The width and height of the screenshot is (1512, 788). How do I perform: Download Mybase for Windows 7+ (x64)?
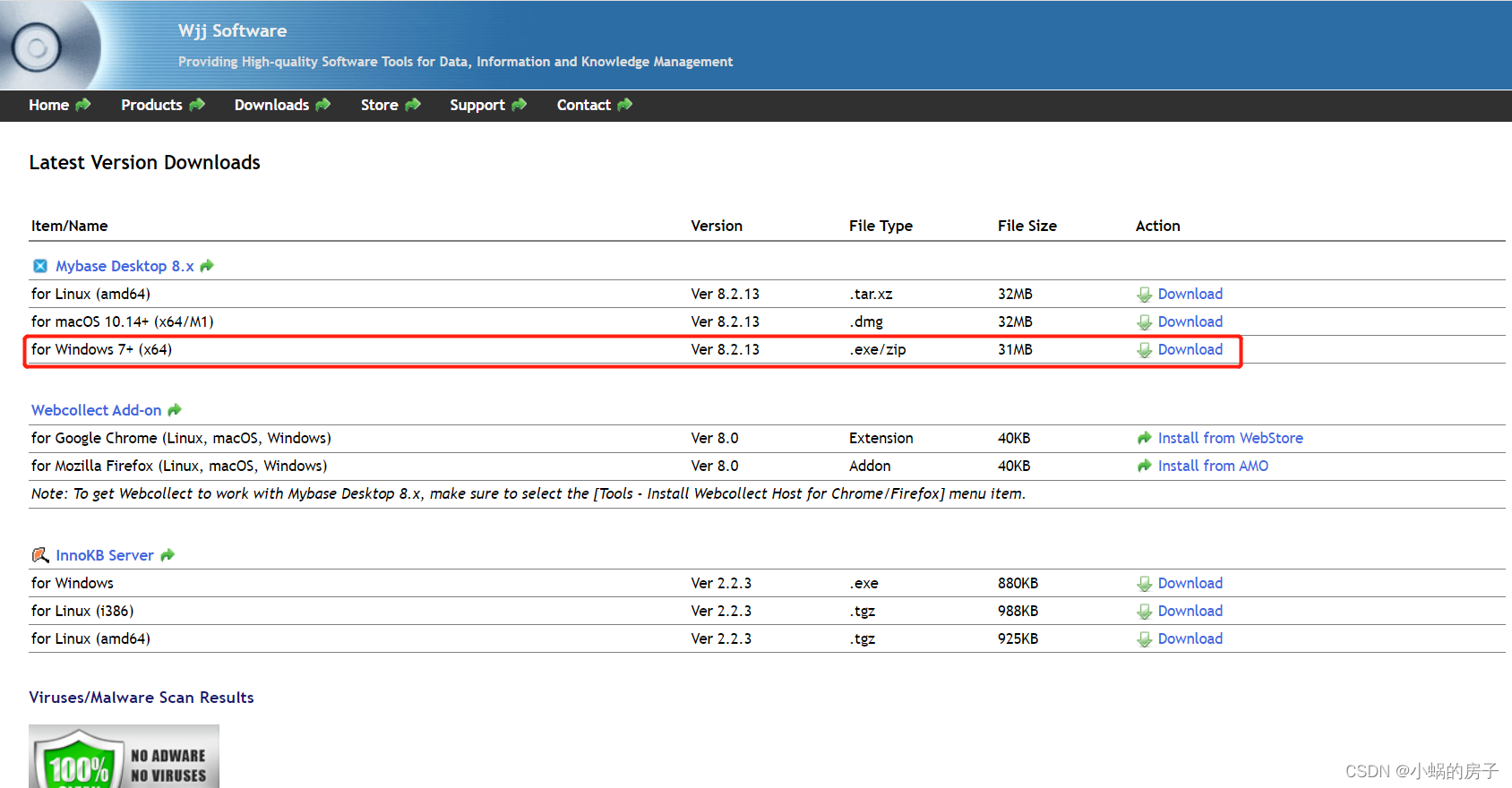1190,349
